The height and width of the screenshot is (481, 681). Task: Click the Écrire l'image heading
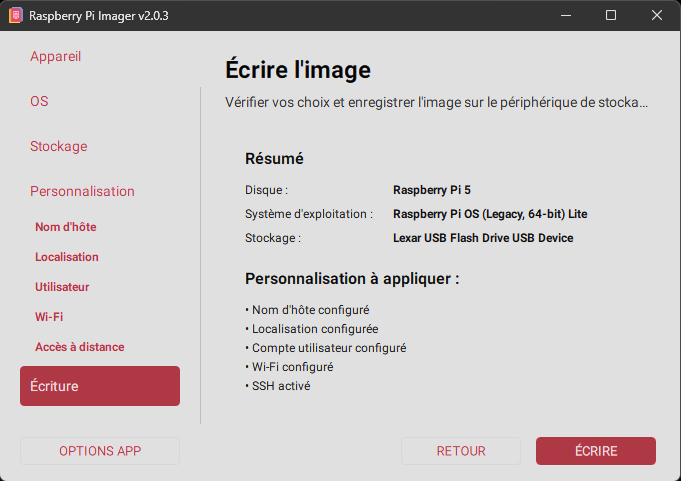point(298,69)
